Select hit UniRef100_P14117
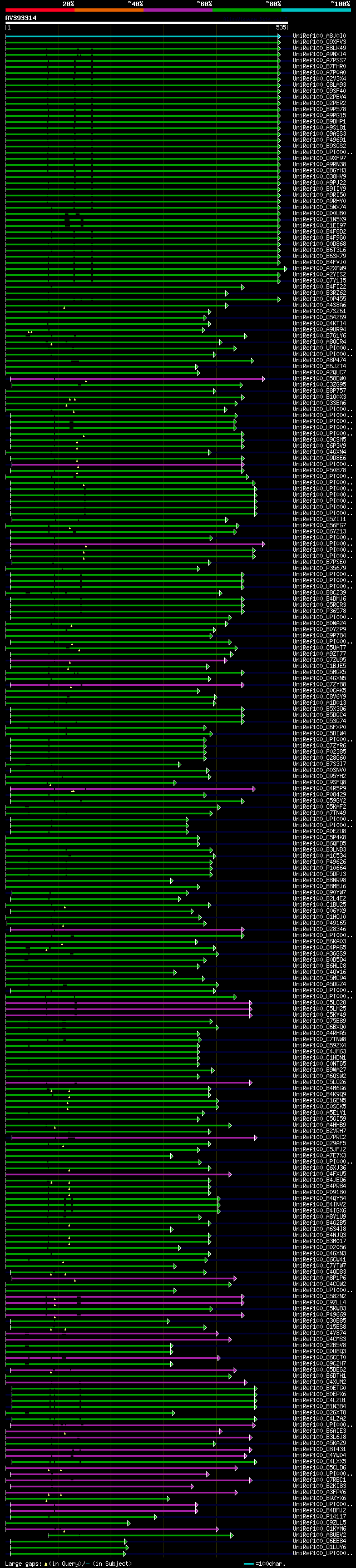The image size is (356, 1568). point(319,1516)
